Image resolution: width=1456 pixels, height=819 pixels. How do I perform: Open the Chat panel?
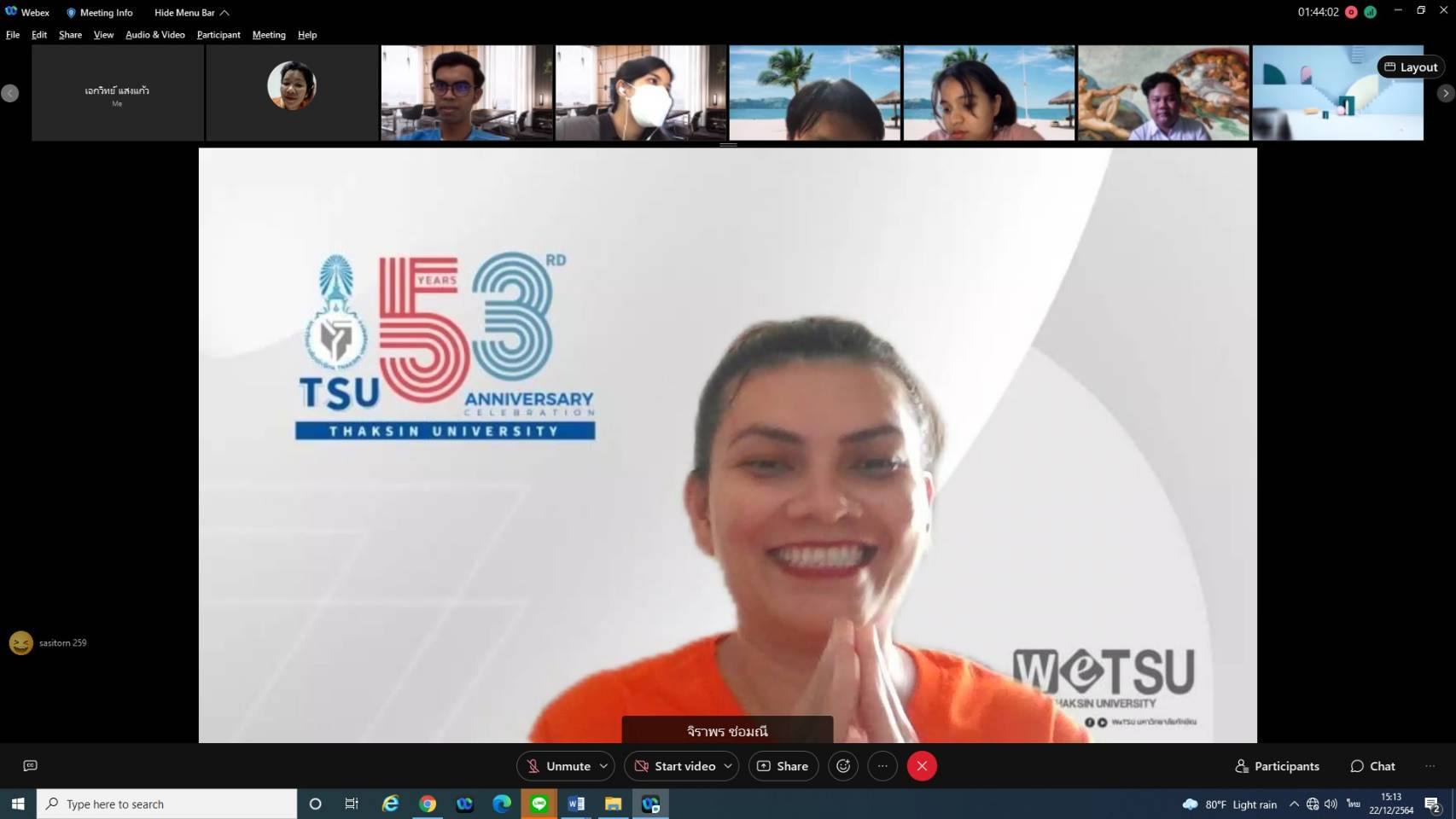1372,766
